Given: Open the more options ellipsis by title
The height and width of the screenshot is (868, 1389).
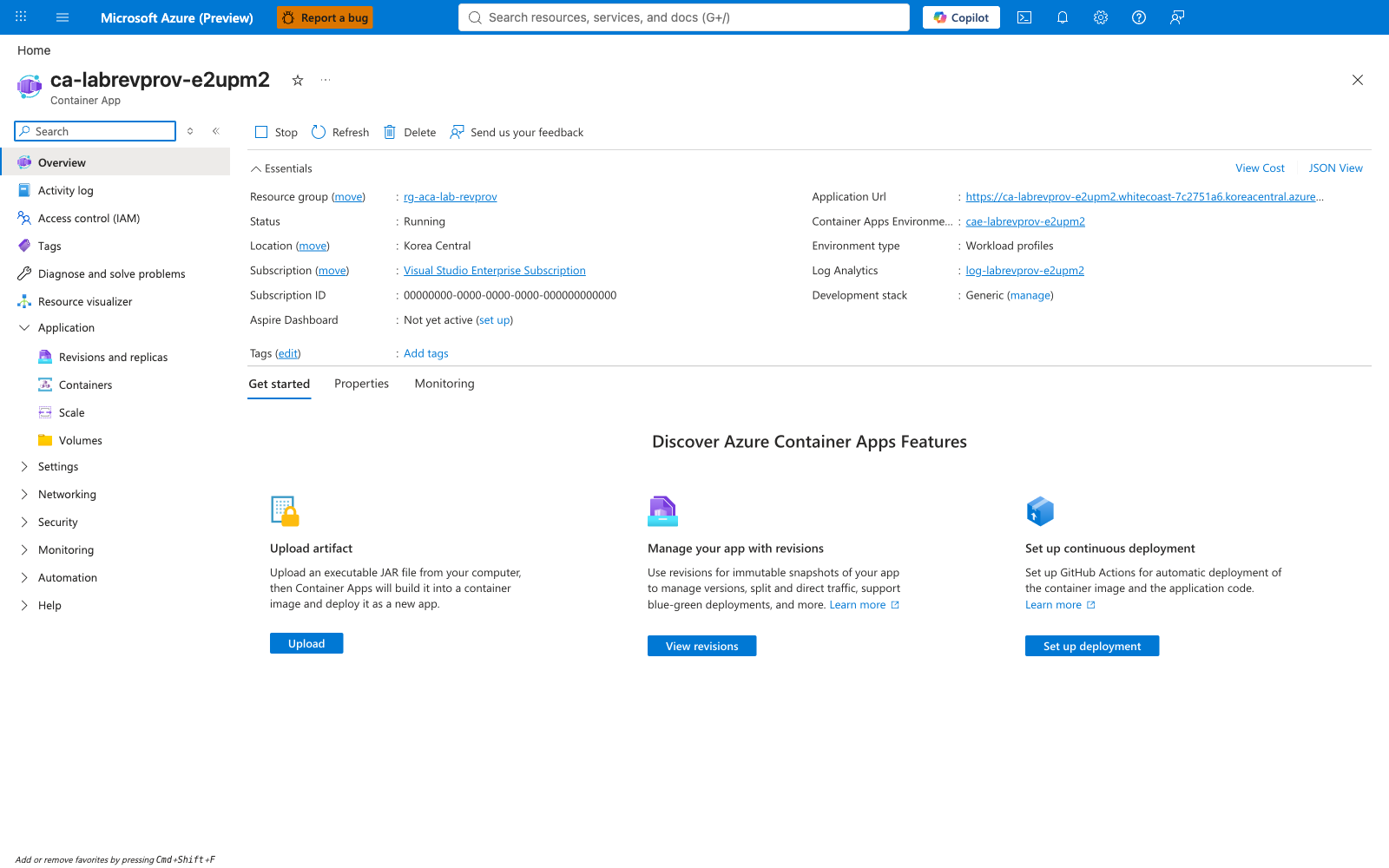Looking at the screenshot, I should point(326,80).
